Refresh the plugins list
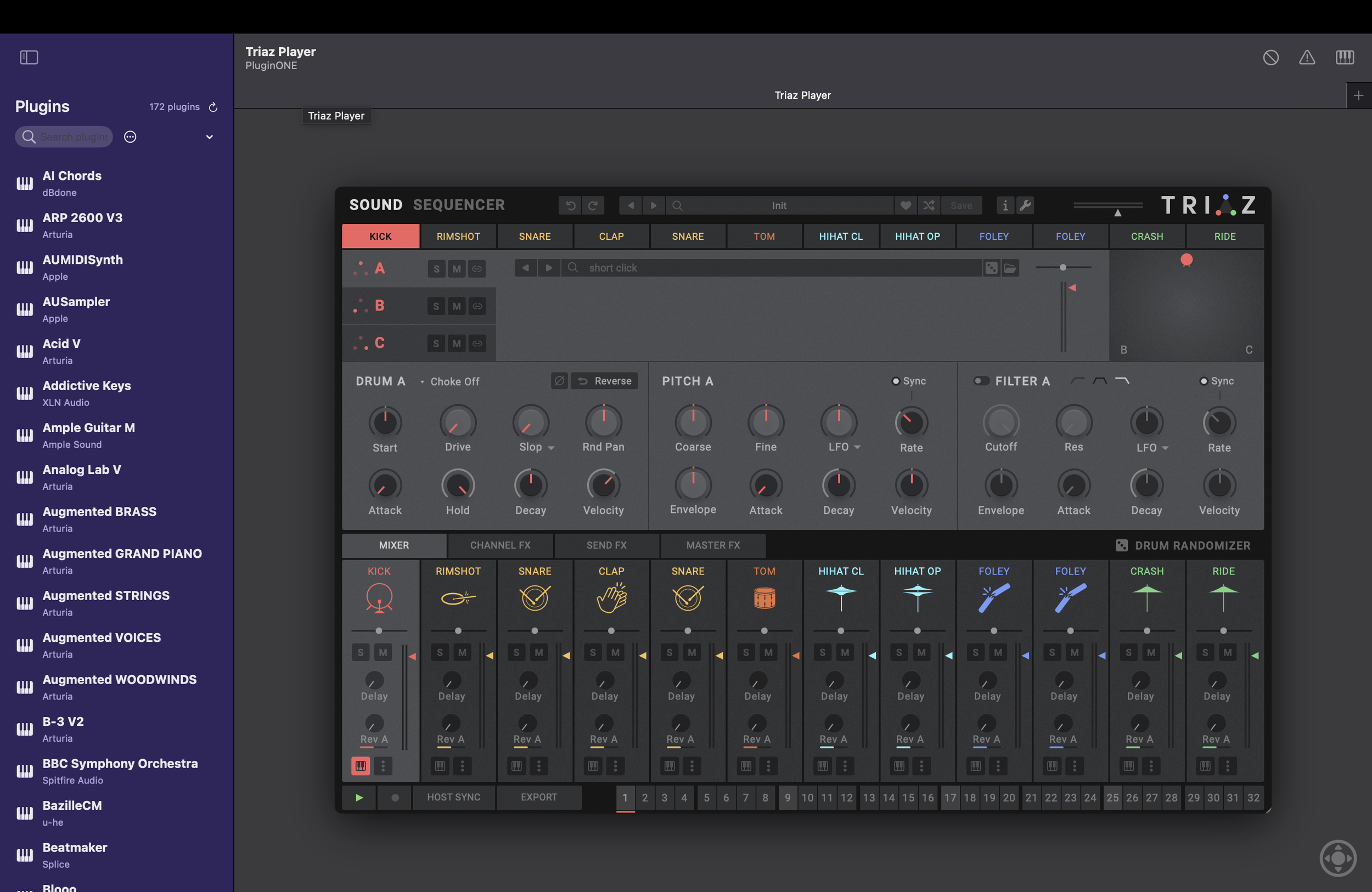 213,107
